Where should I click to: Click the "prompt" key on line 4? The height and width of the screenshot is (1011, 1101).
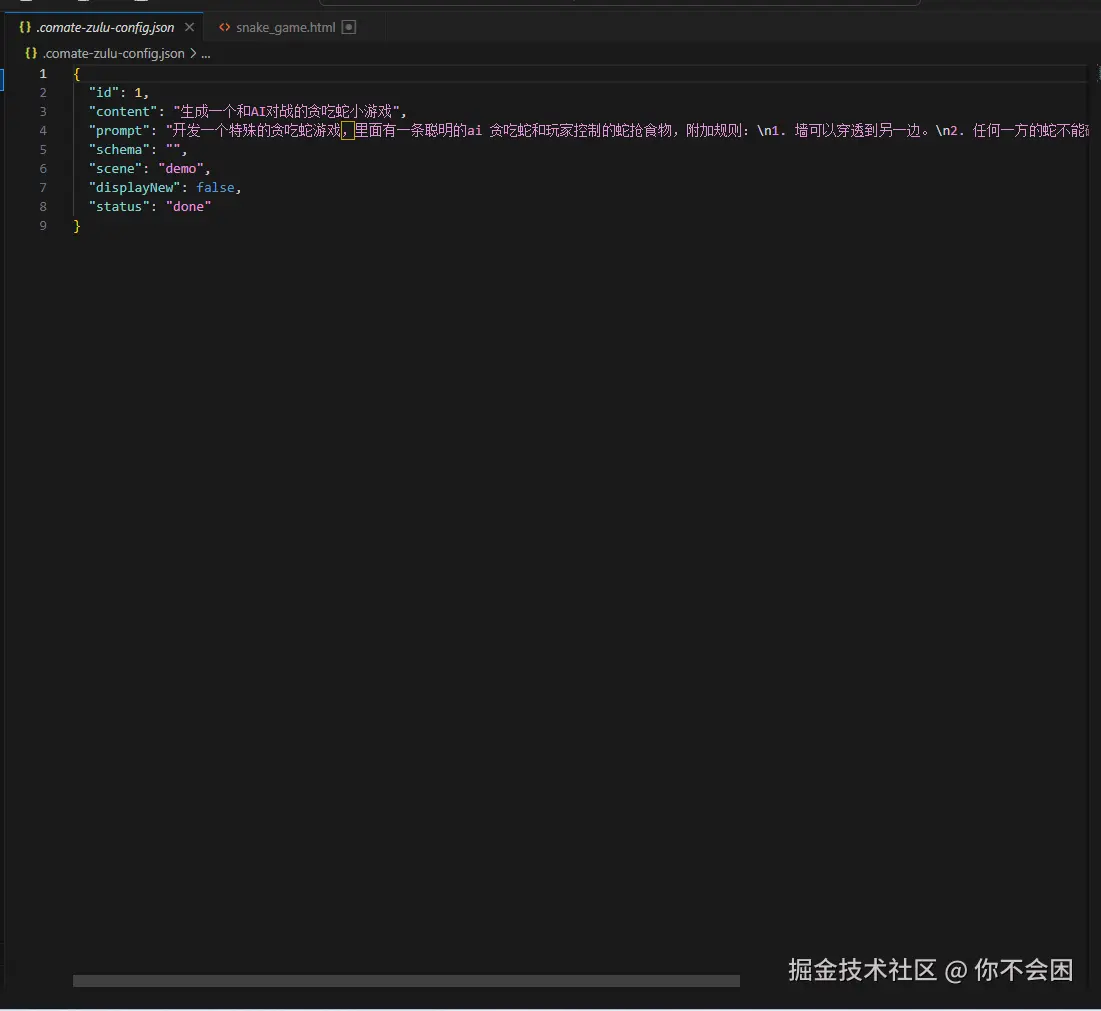(119, 131)
